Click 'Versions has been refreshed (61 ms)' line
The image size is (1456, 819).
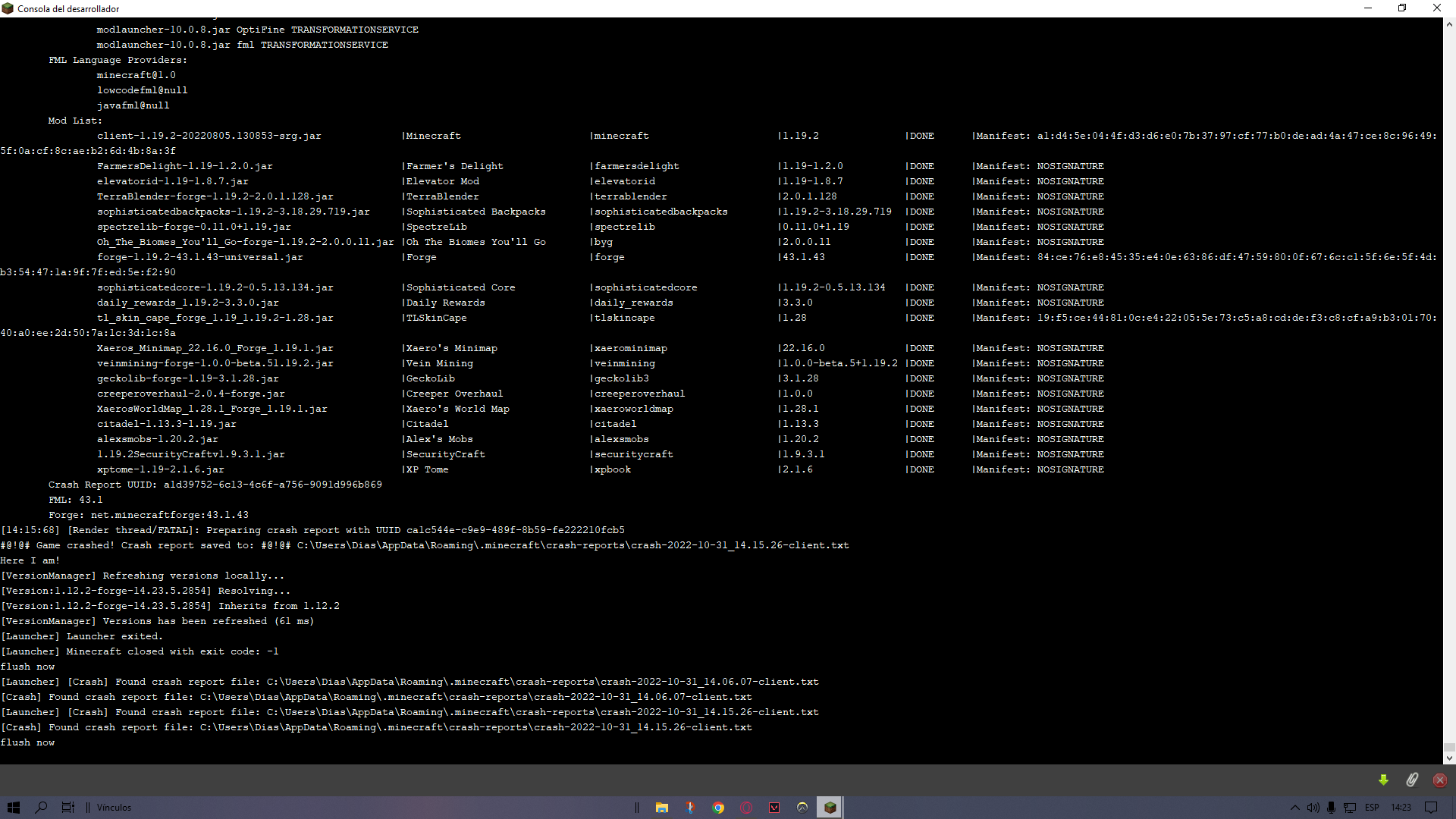(x=158, y=621)
